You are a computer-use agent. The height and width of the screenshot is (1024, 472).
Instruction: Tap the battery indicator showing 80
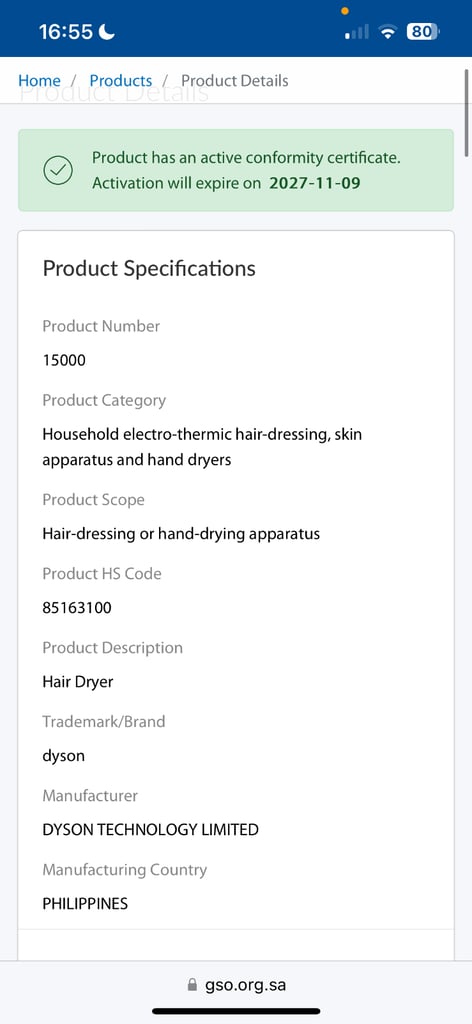[x=423, y=31]
